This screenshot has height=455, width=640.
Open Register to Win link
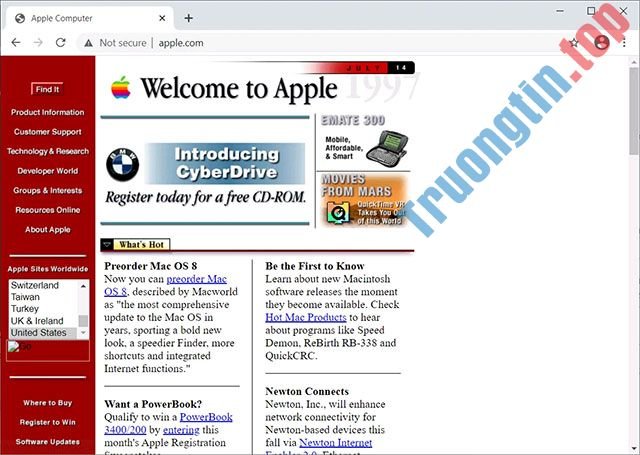(48, 422)
